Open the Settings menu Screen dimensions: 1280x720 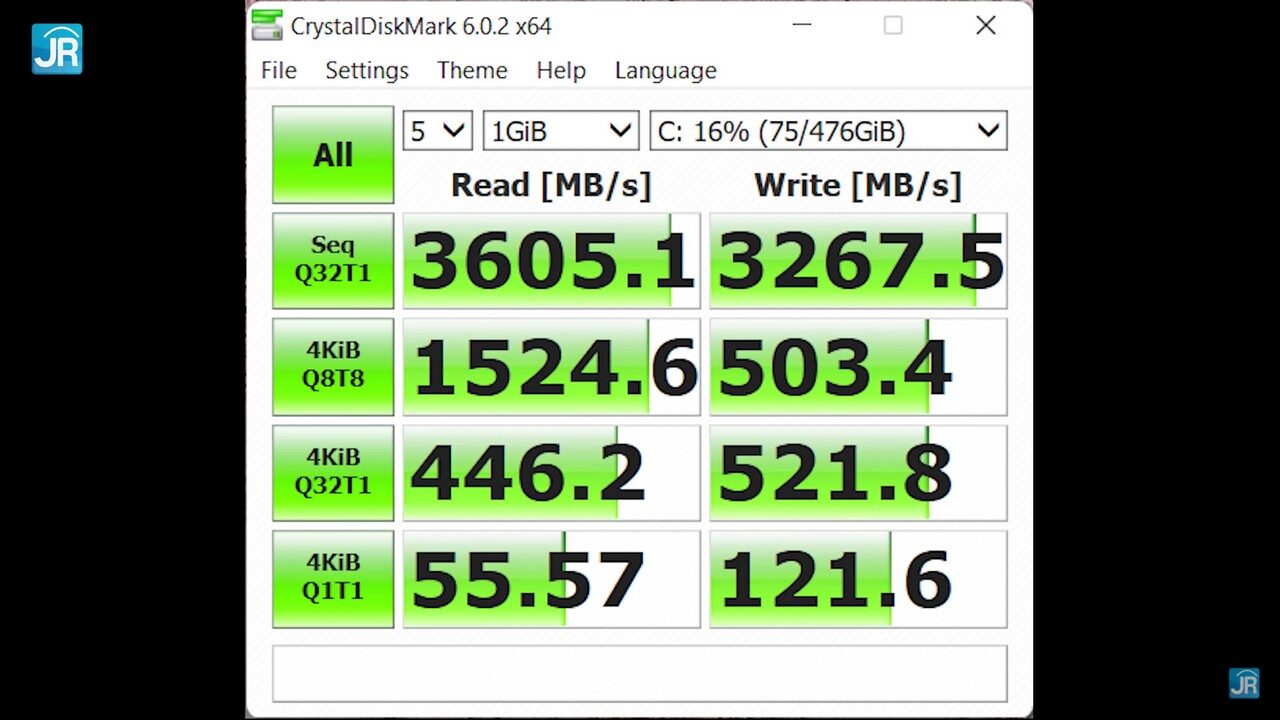(367, 71)
